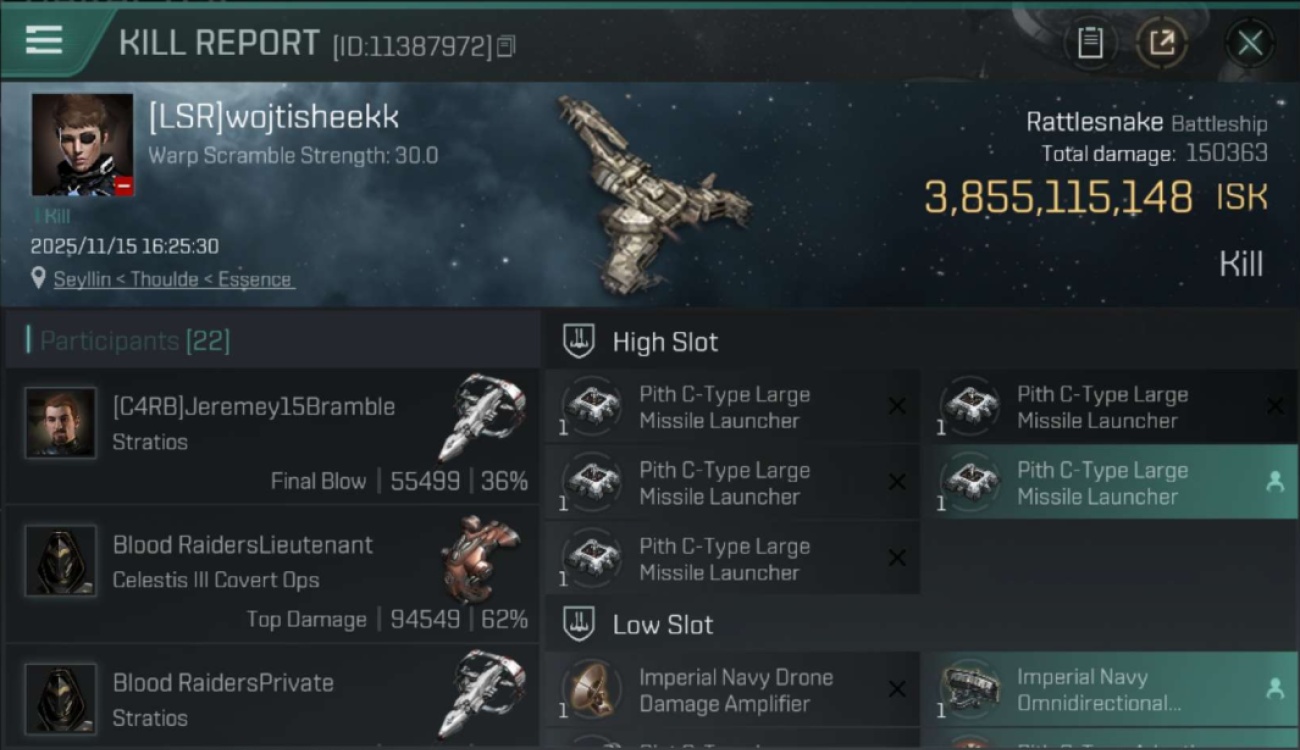Viewport: 1300px width, 750px height.
Task: Click the share kill report icon
Action: tap(1161, 43)
